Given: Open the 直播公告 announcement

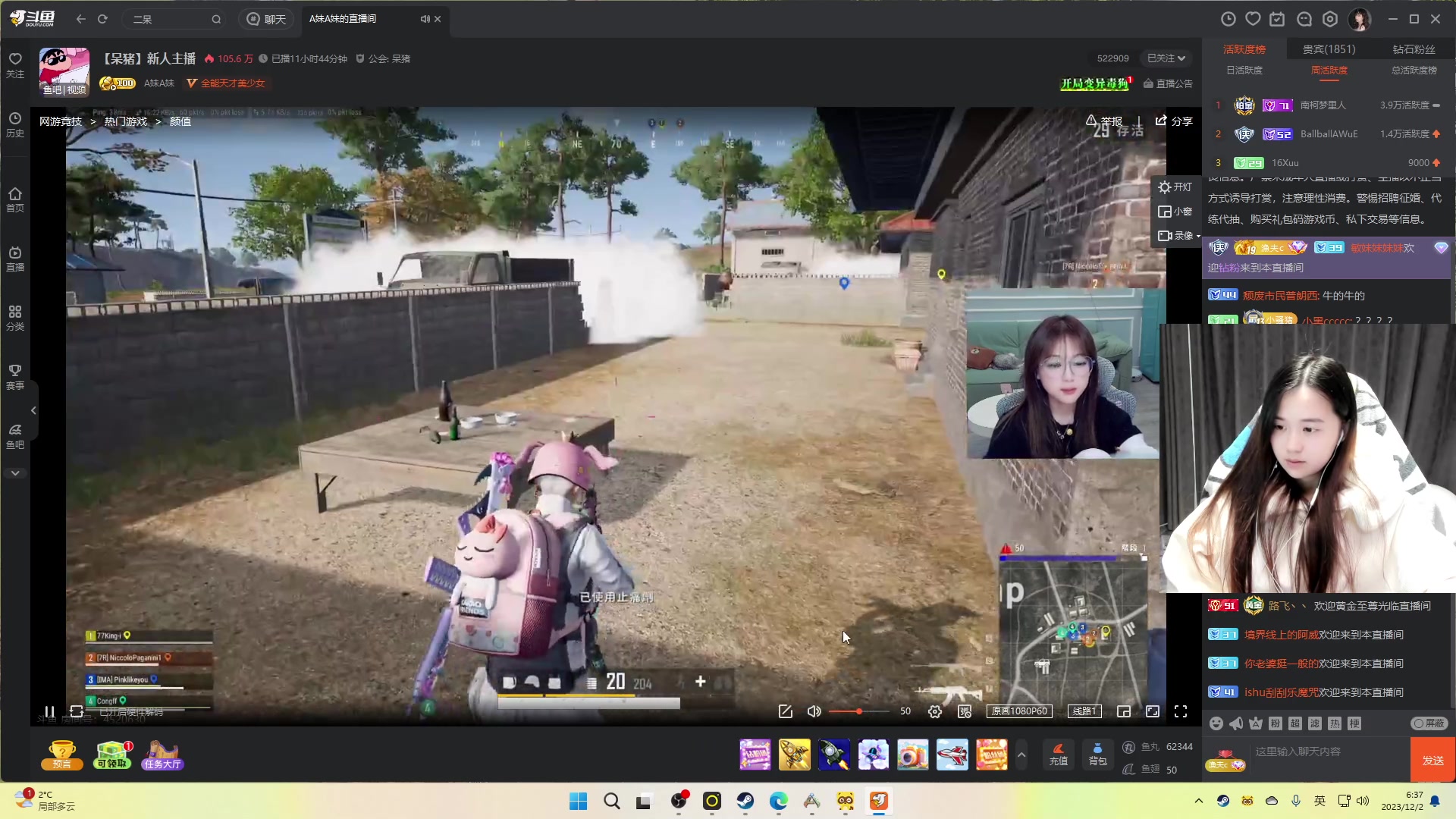Looking at the screenshot, I should [x=1168, y=83].
